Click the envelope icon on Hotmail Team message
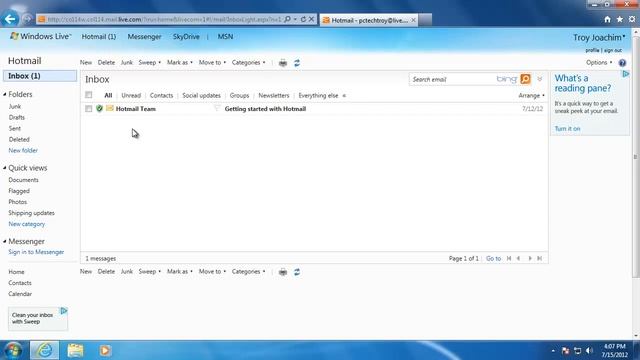Screen dimensions: 640x360 click(109, 108)
